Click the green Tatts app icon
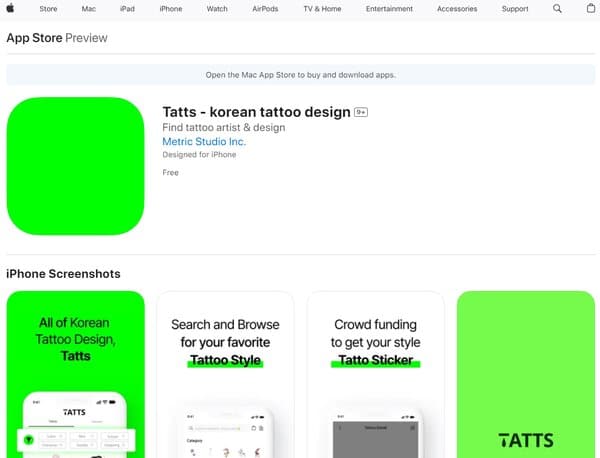Viewport: 600px width, 458px height. [75, 166]
